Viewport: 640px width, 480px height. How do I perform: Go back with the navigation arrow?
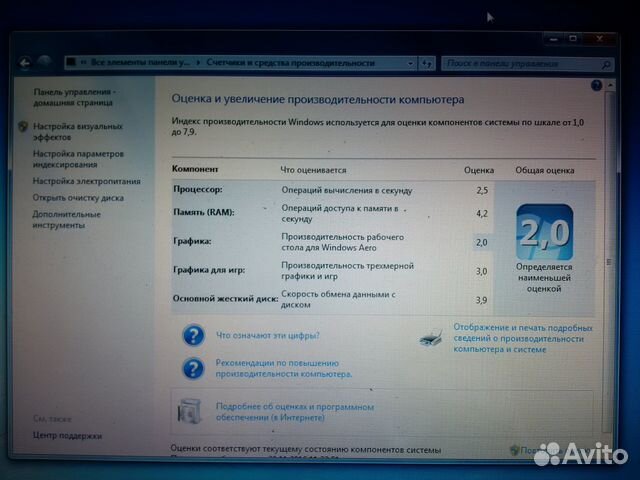point(24,63)
